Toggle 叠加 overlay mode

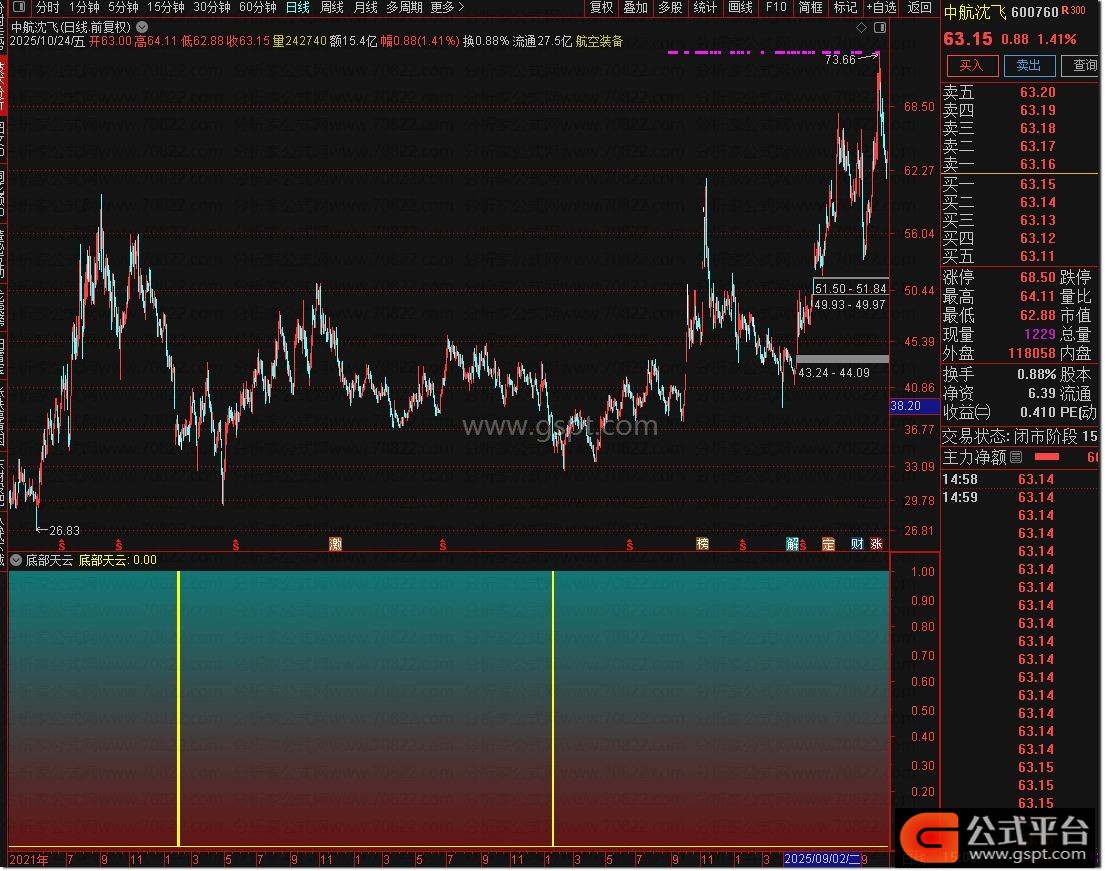635,7
